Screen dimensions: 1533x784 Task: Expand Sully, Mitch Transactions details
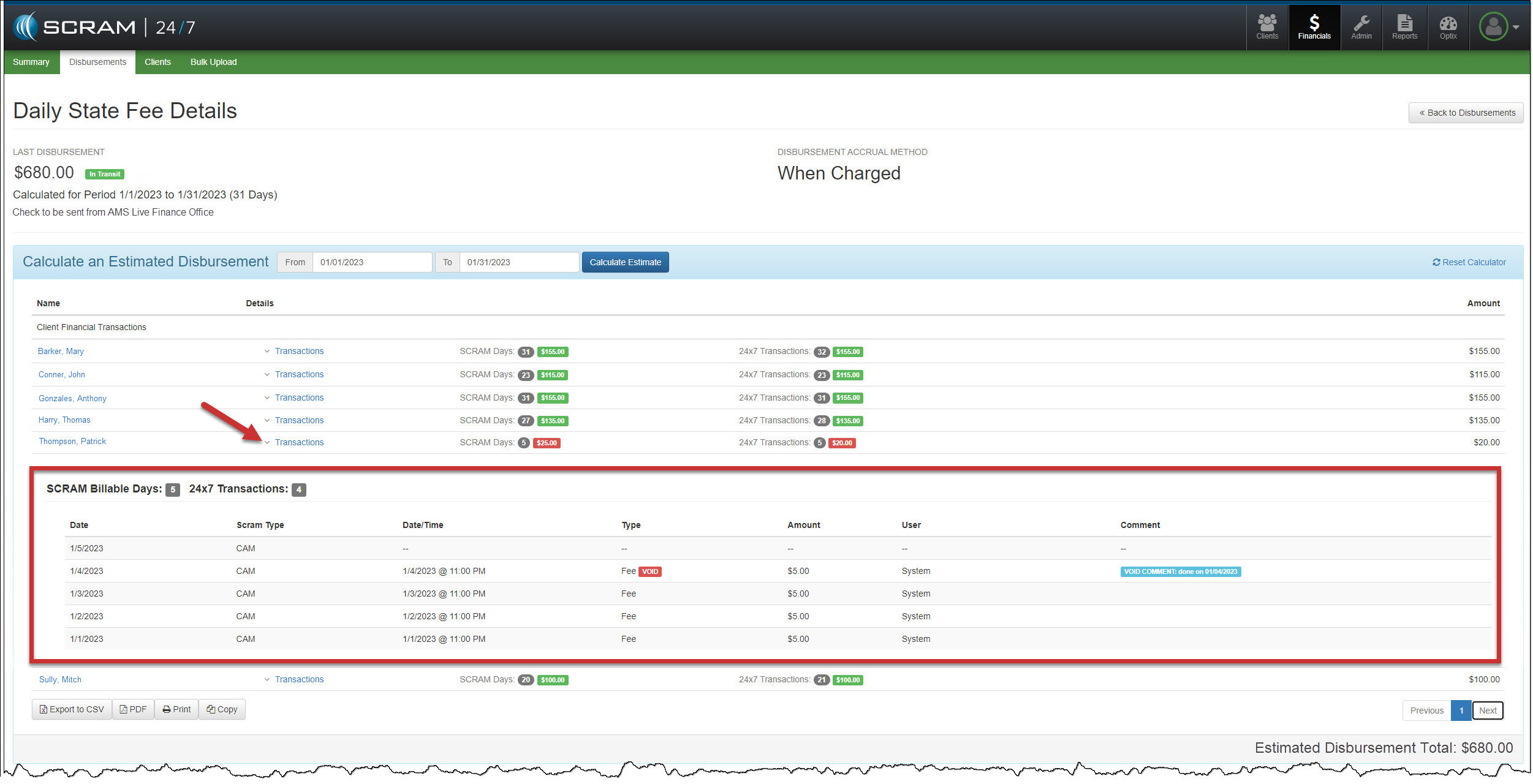pyautogui.click(x=298, y=679)
